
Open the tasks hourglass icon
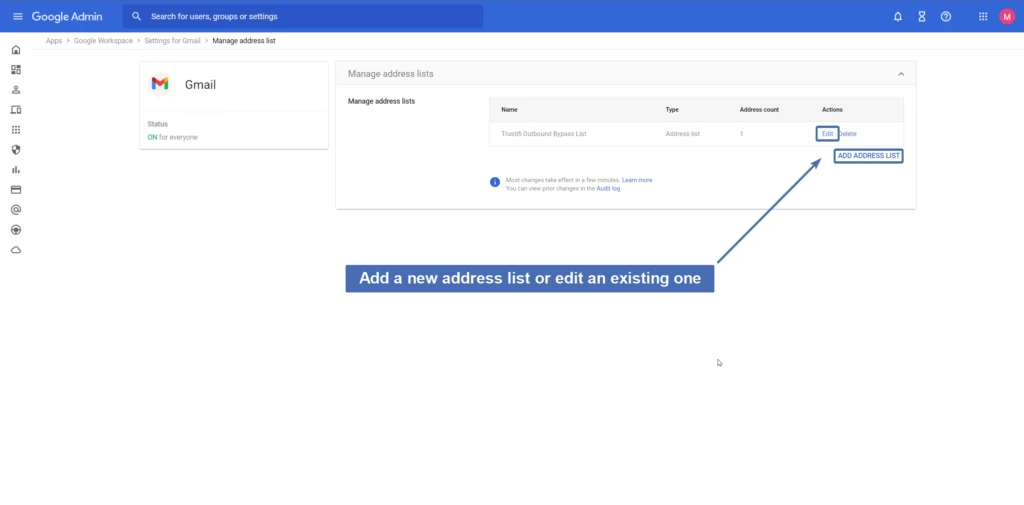[922, 17]
